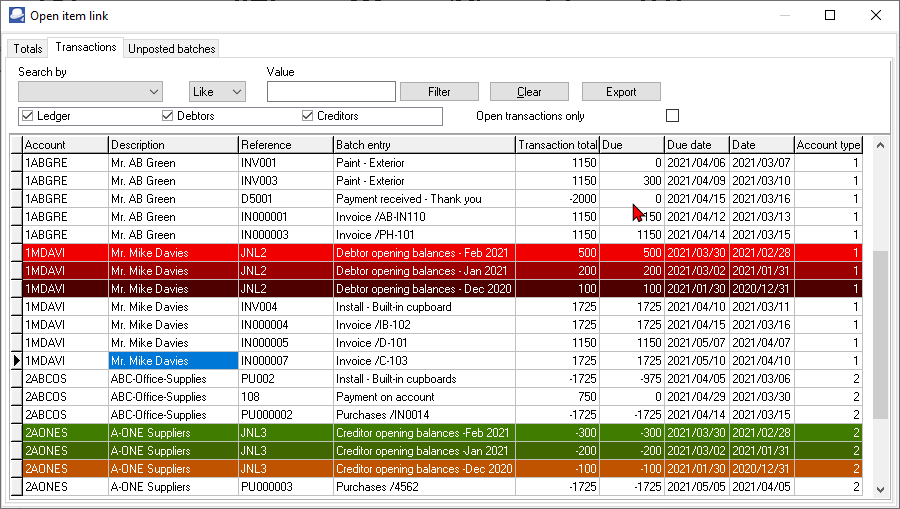
Task: Click the Open item link app icon
Action: click(x=17, y=15)
